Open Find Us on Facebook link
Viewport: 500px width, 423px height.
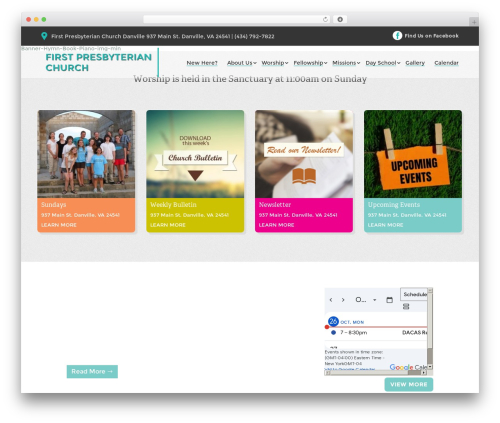tap(431, 36)
